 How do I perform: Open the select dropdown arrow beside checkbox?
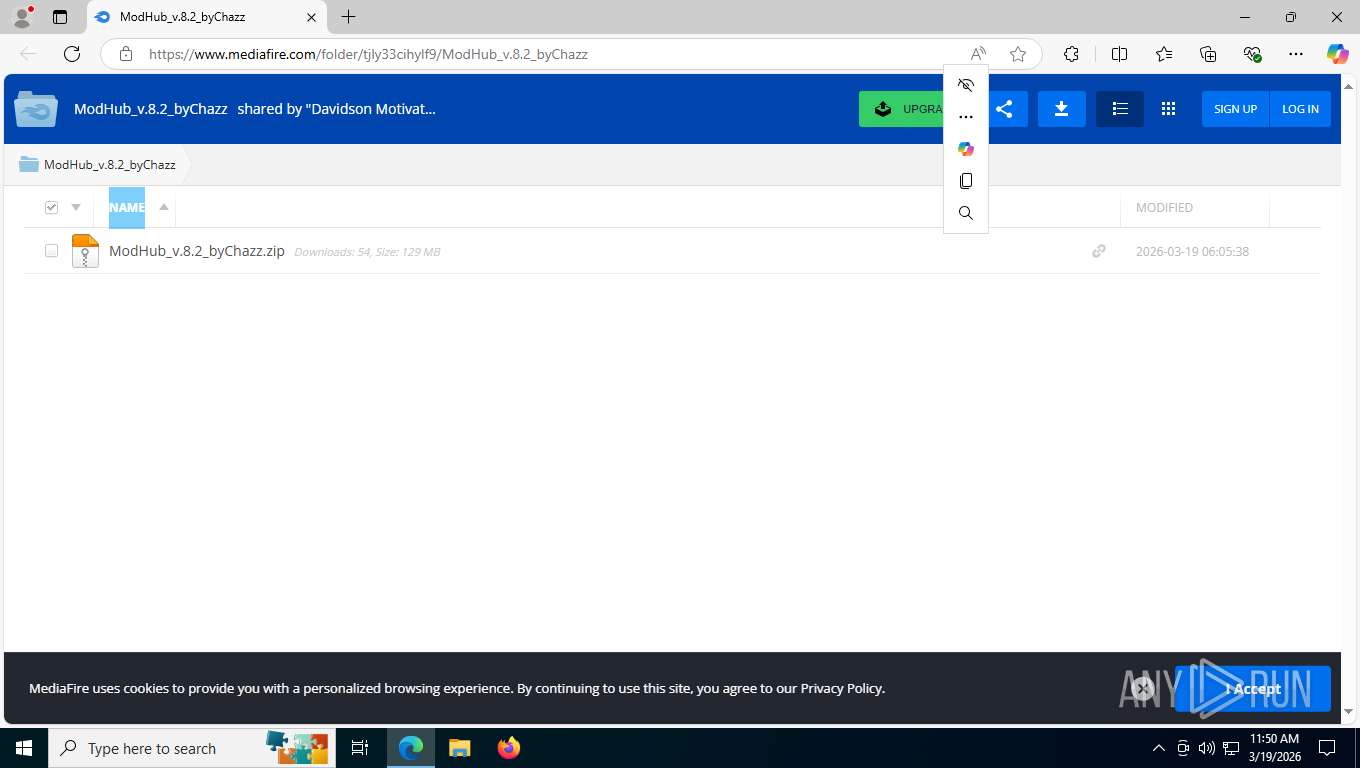point(76,207)
